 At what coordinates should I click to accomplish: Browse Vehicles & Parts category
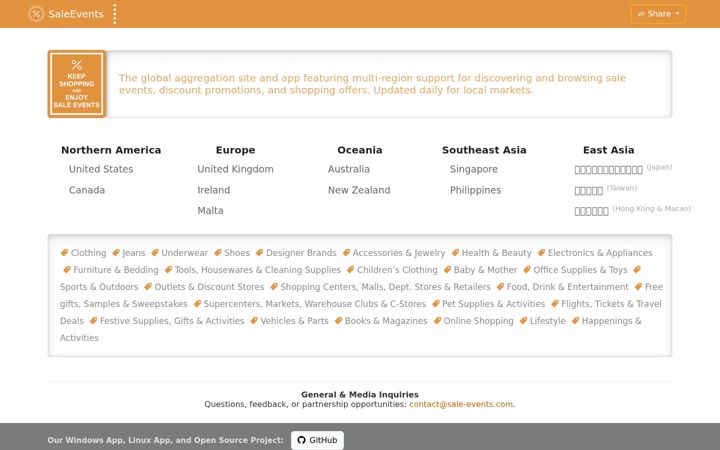click(294, 321)
